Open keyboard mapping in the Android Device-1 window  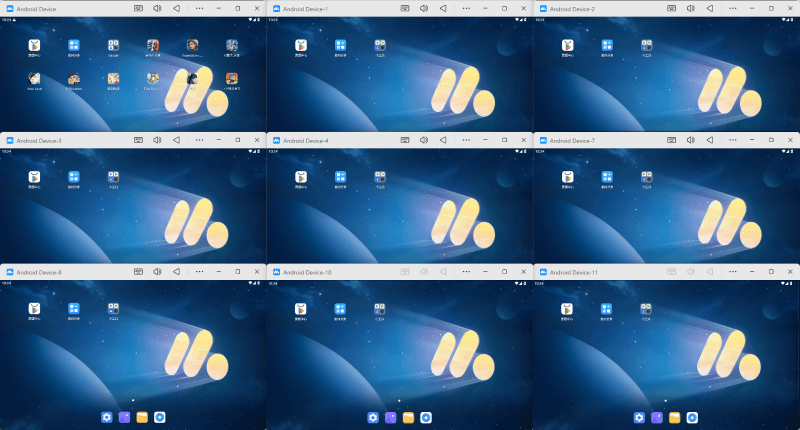(405, 9)
